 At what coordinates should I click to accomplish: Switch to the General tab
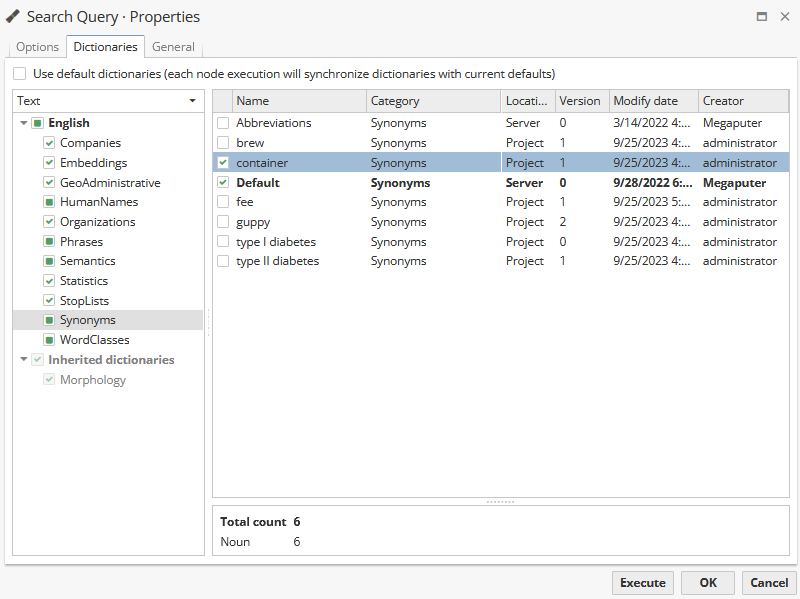tap(173, 47)
